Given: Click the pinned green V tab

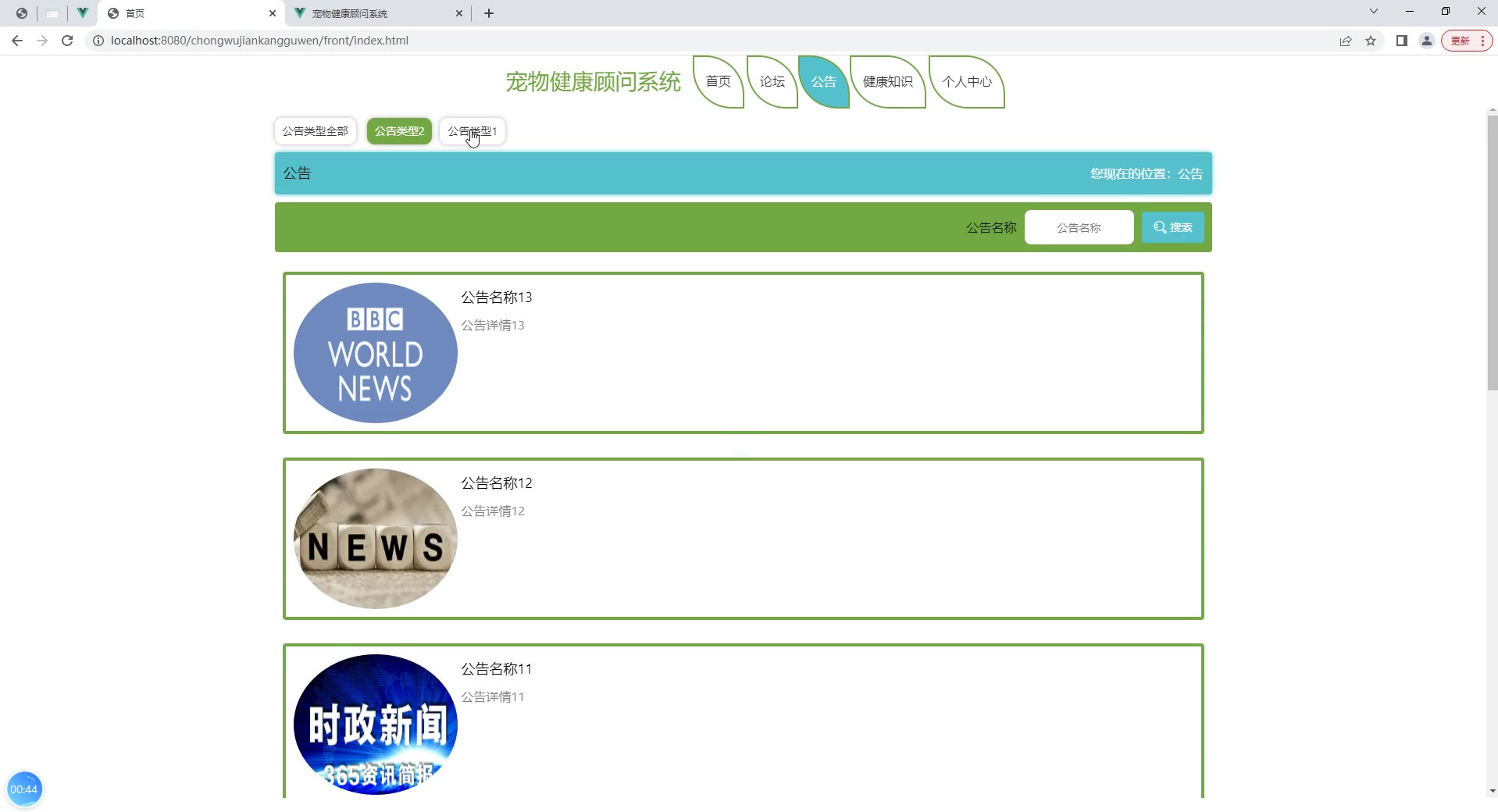Looking at the screenshot, I should [82, 13].
